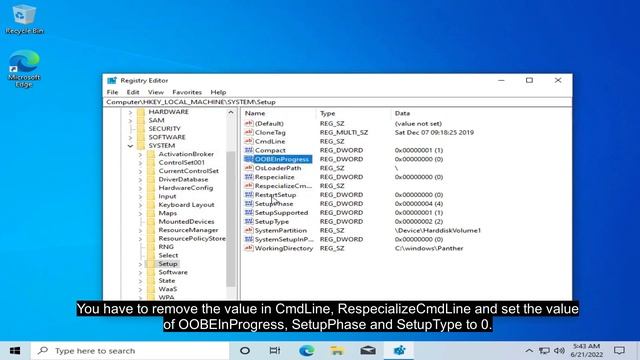Select the Select registry key
The height and width of the screenshot is (360, 640).
[168, 256]
